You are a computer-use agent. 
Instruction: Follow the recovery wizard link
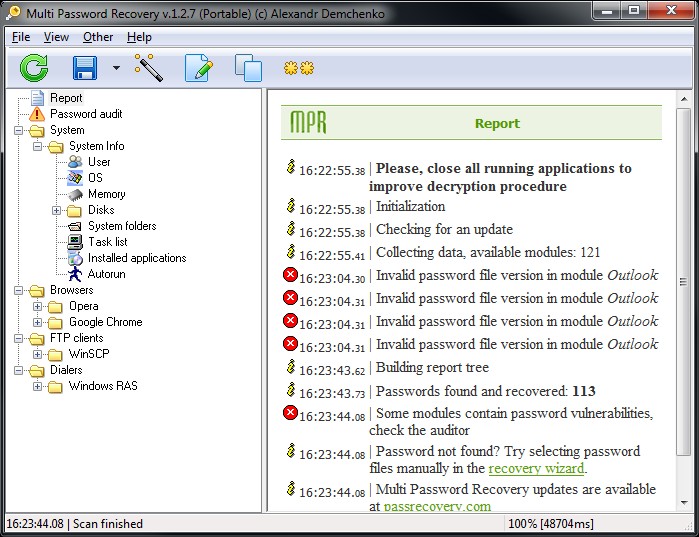point(536,468)
